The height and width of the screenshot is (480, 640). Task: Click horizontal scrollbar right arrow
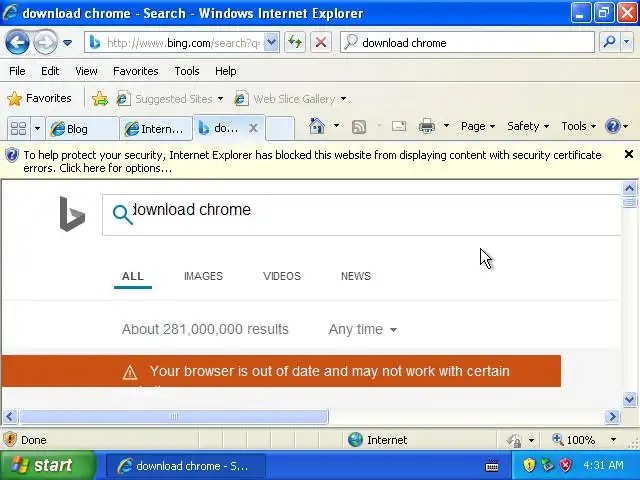pos(612,416)
